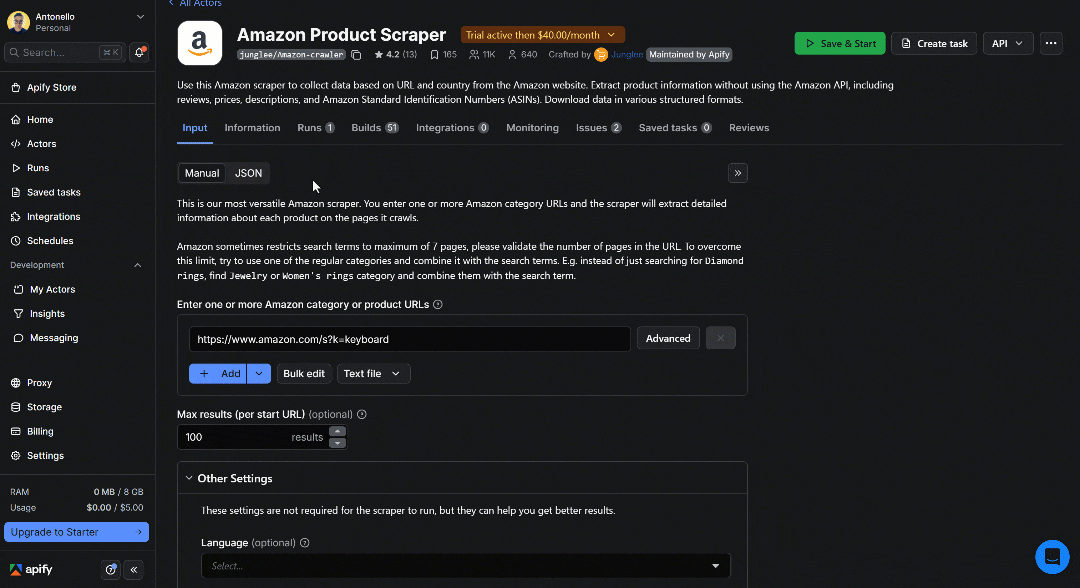Screen dimensions: 1080x588
Task: Increase Max results using the stepper arrow
Action: [337, 432]
